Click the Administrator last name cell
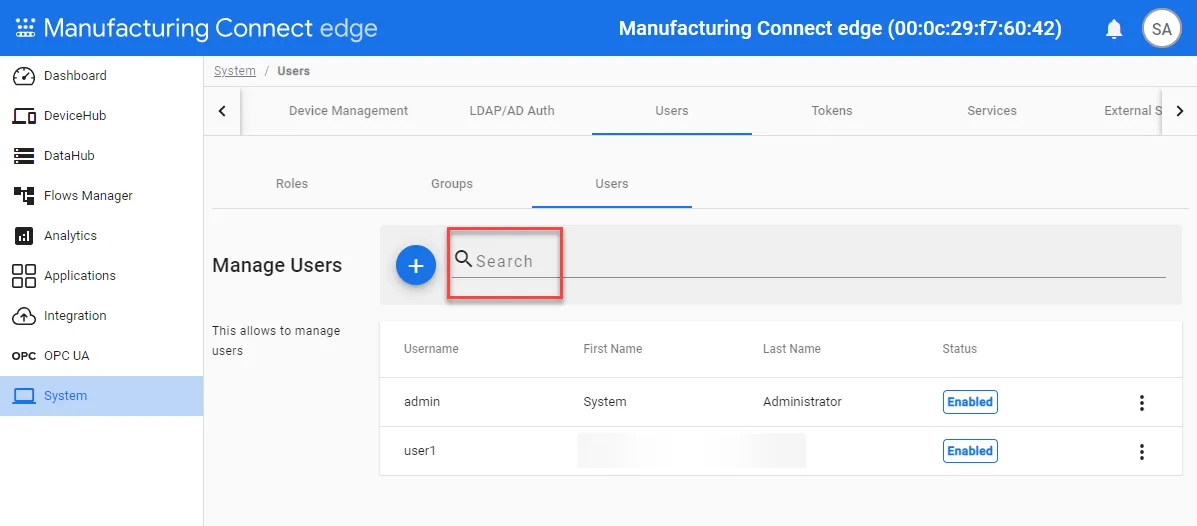1197x526 pixels. pyautogui.click(x=802, y=402)
